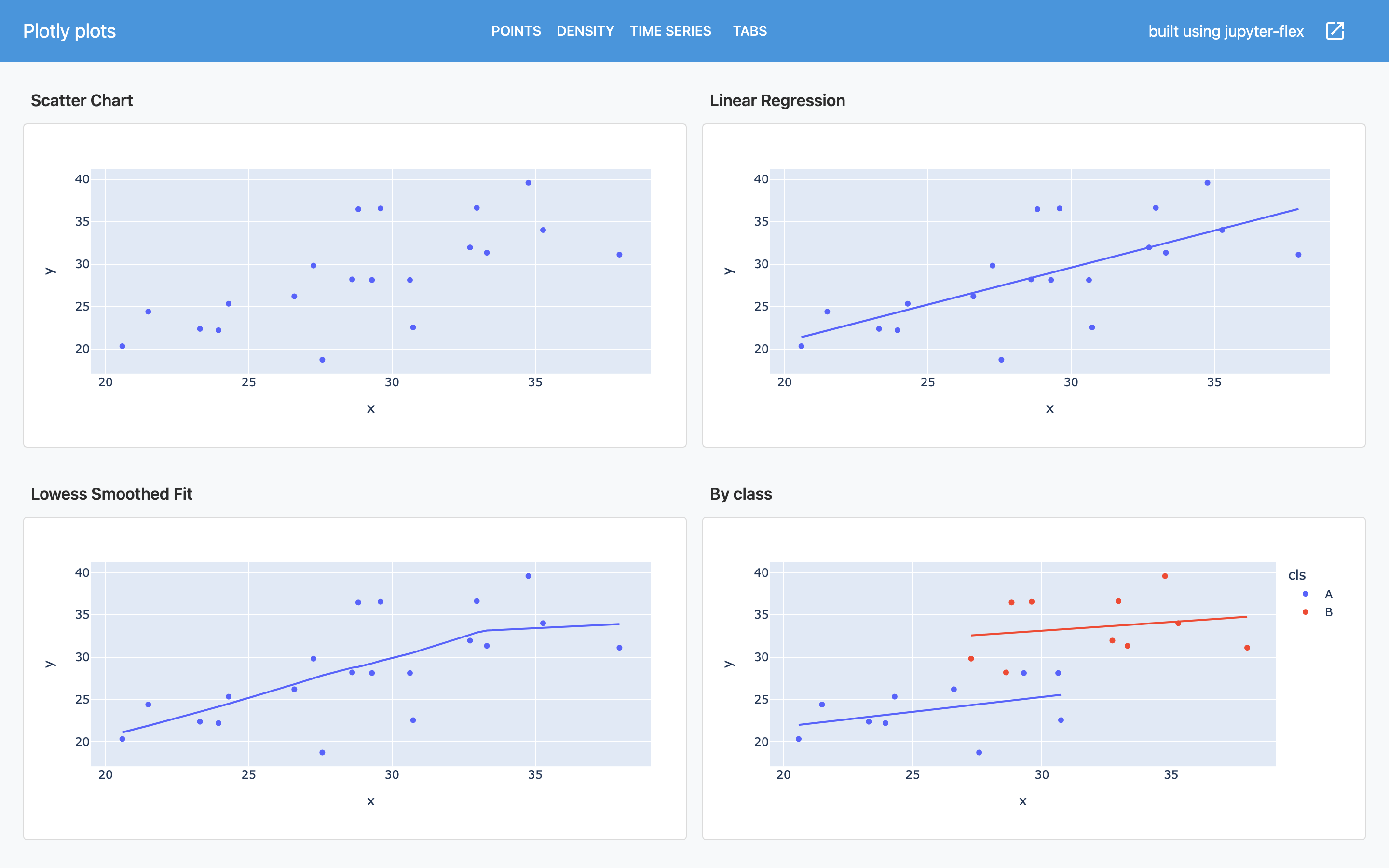Click the red legend marker for class B
The image size is (1389, 868).
point(1305,611)
